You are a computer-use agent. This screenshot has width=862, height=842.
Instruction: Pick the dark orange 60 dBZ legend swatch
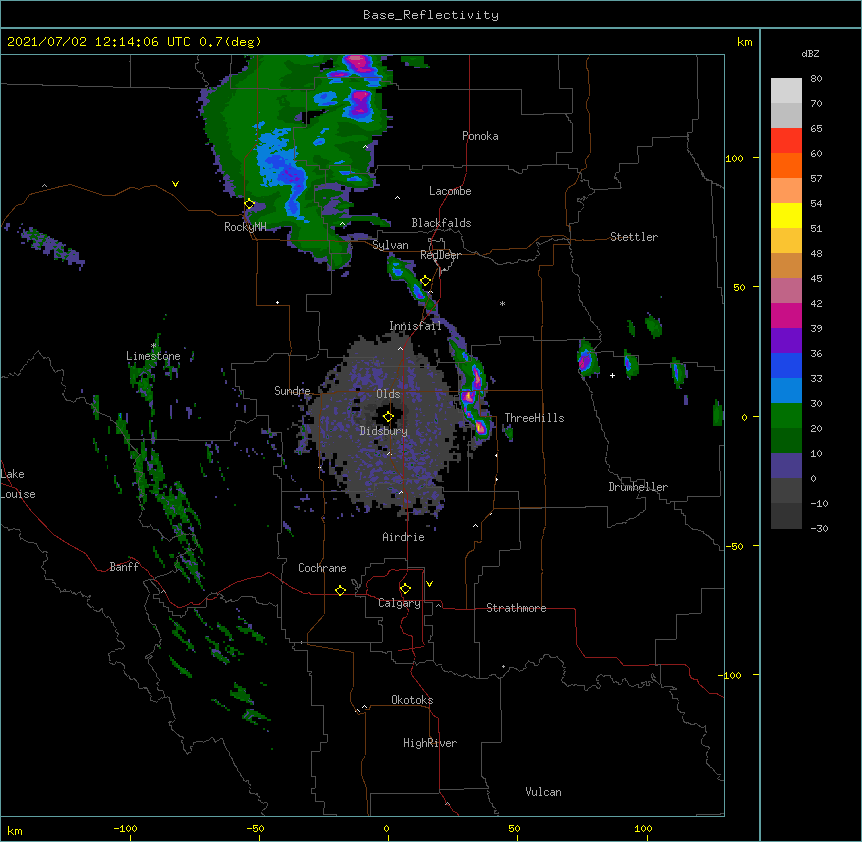tap(786, 165)
